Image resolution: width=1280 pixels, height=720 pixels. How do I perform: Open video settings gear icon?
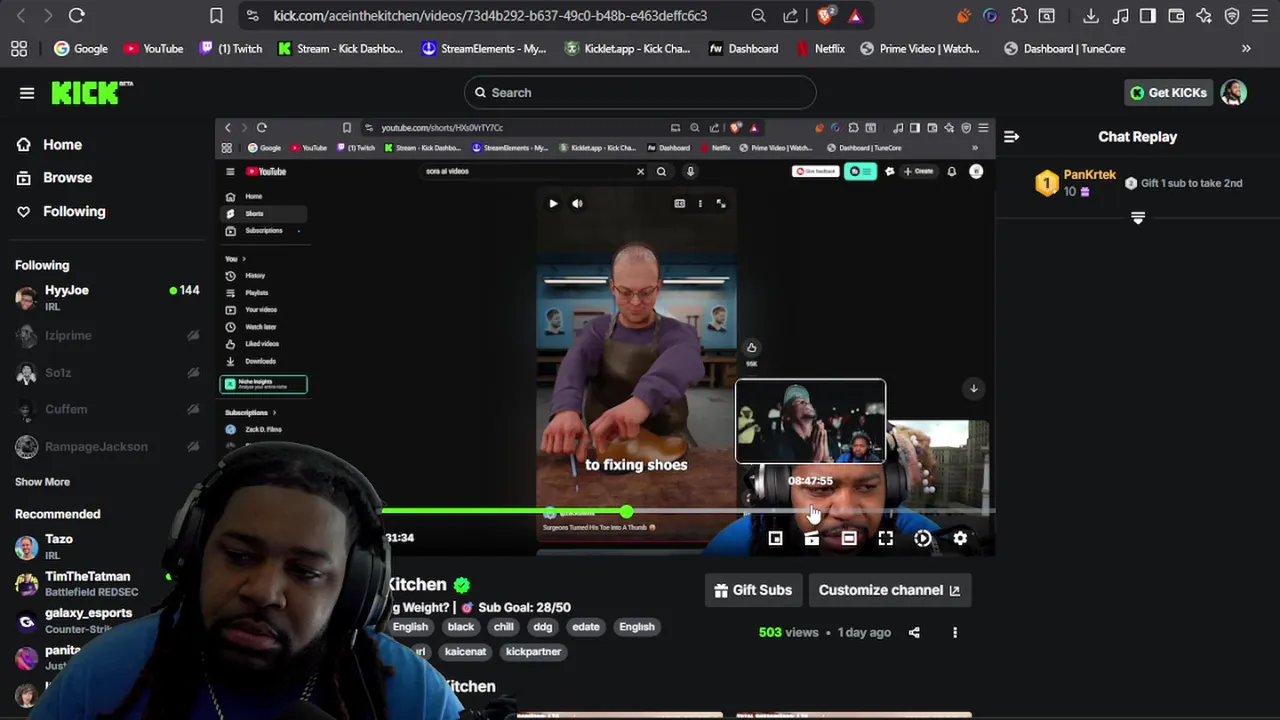click(960, 539)
